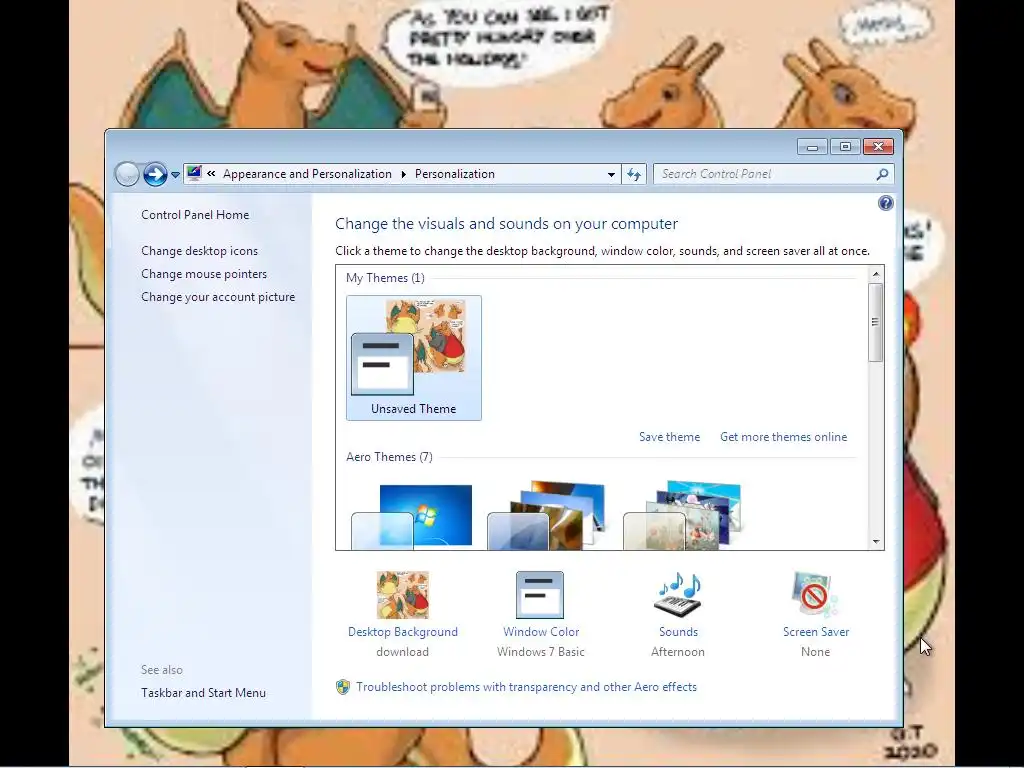1024x768 pixels.
Task: Click the themes list scroll down arrow
Action: pos(876,542)
